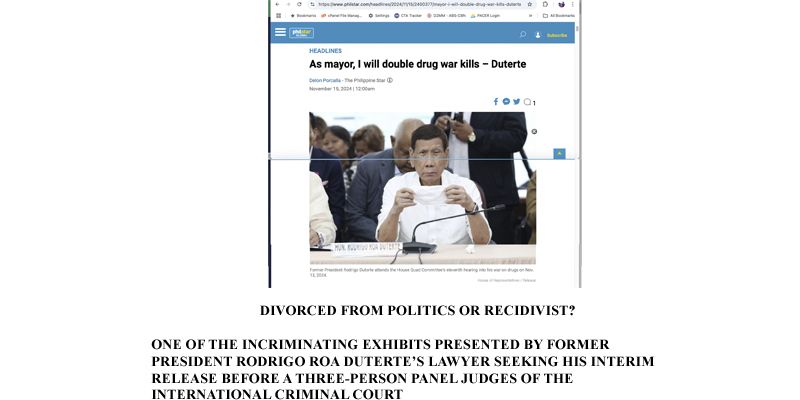Open the D2MM - ABS-CBN bookmark
Screen dimensions: 800x400
coord(446,16)
